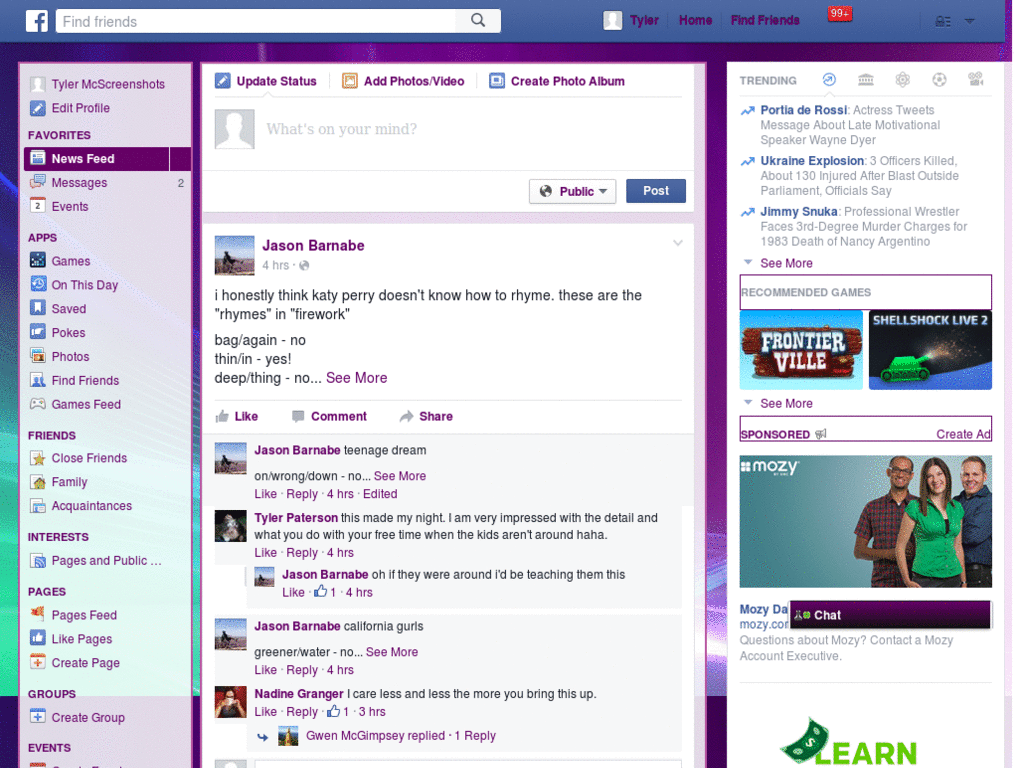Switch to Add Photos/Video tab

pos(404,81)
